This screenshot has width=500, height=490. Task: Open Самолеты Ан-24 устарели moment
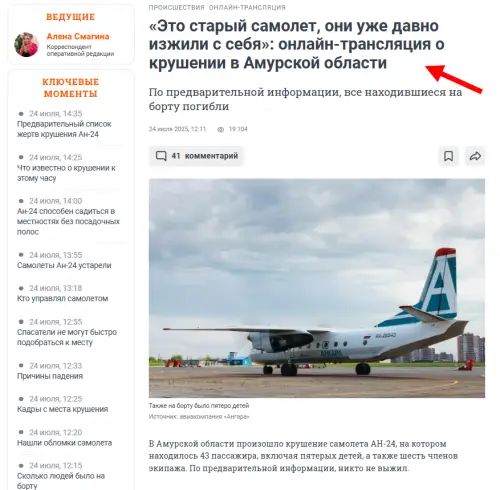[x=64, y=265]
